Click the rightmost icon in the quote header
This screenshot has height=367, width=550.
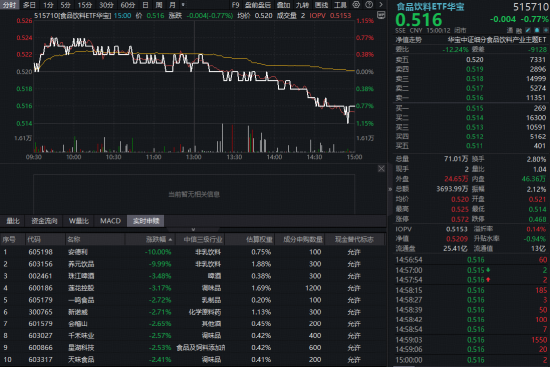pos(545,31)
